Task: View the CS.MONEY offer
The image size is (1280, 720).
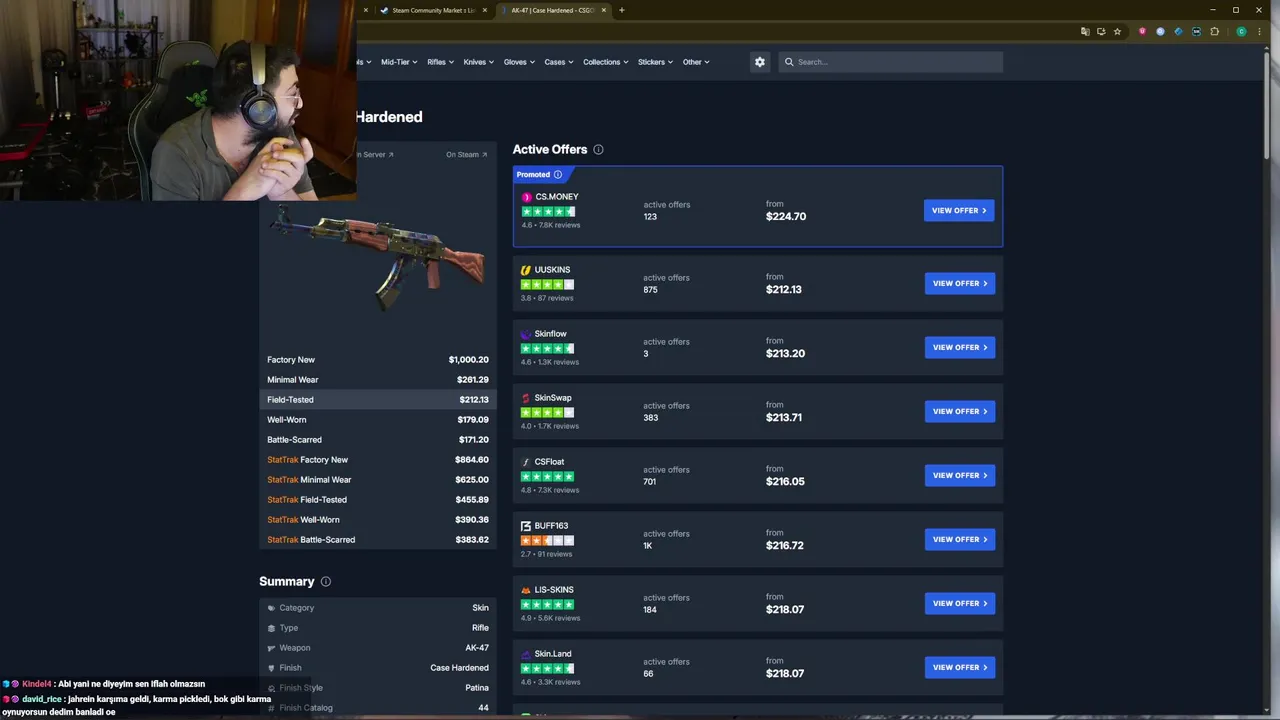Action: pyautogui.click(x=959, y=211)
